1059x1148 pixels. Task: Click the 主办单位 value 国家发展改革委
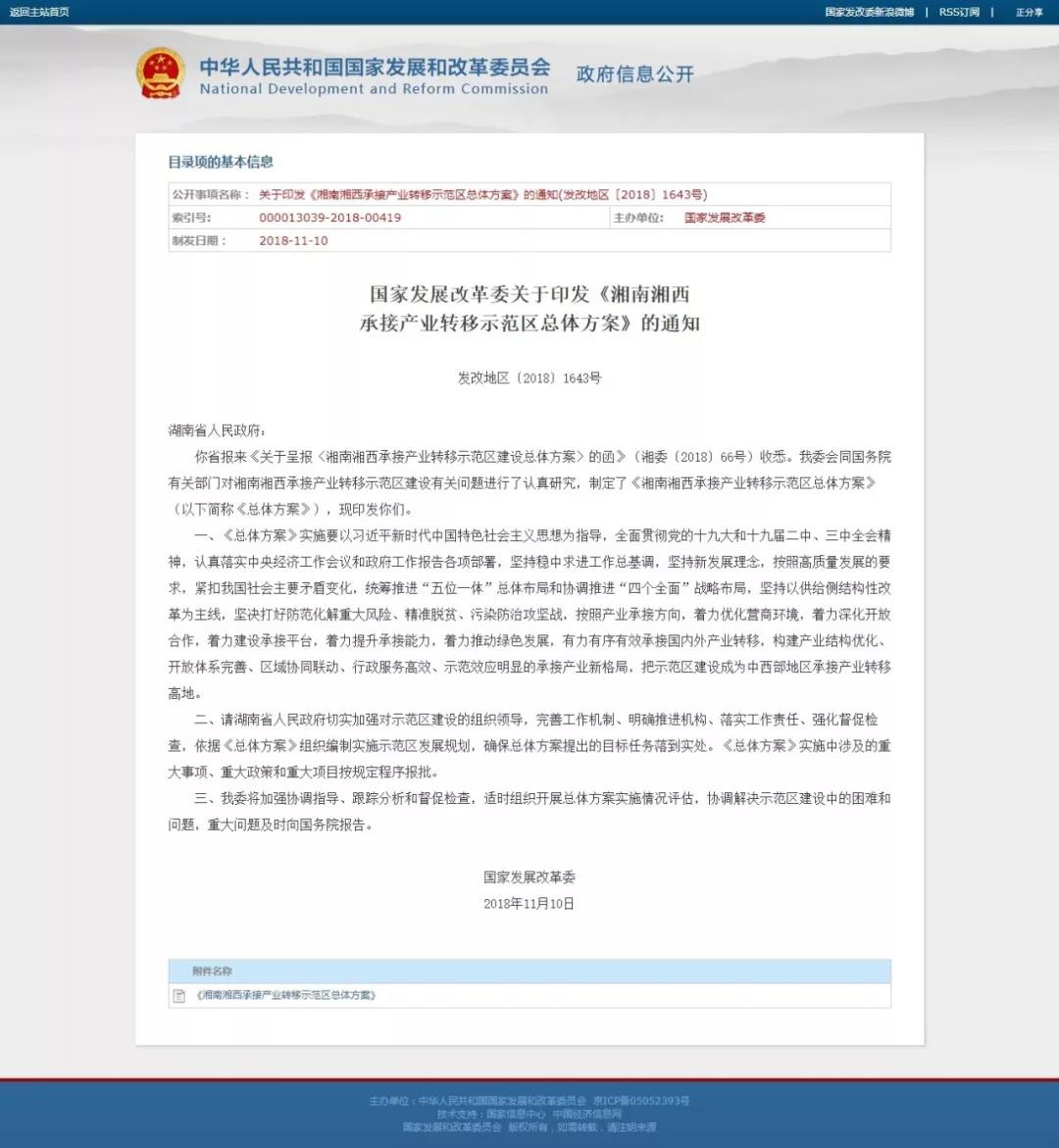[724, 218]
